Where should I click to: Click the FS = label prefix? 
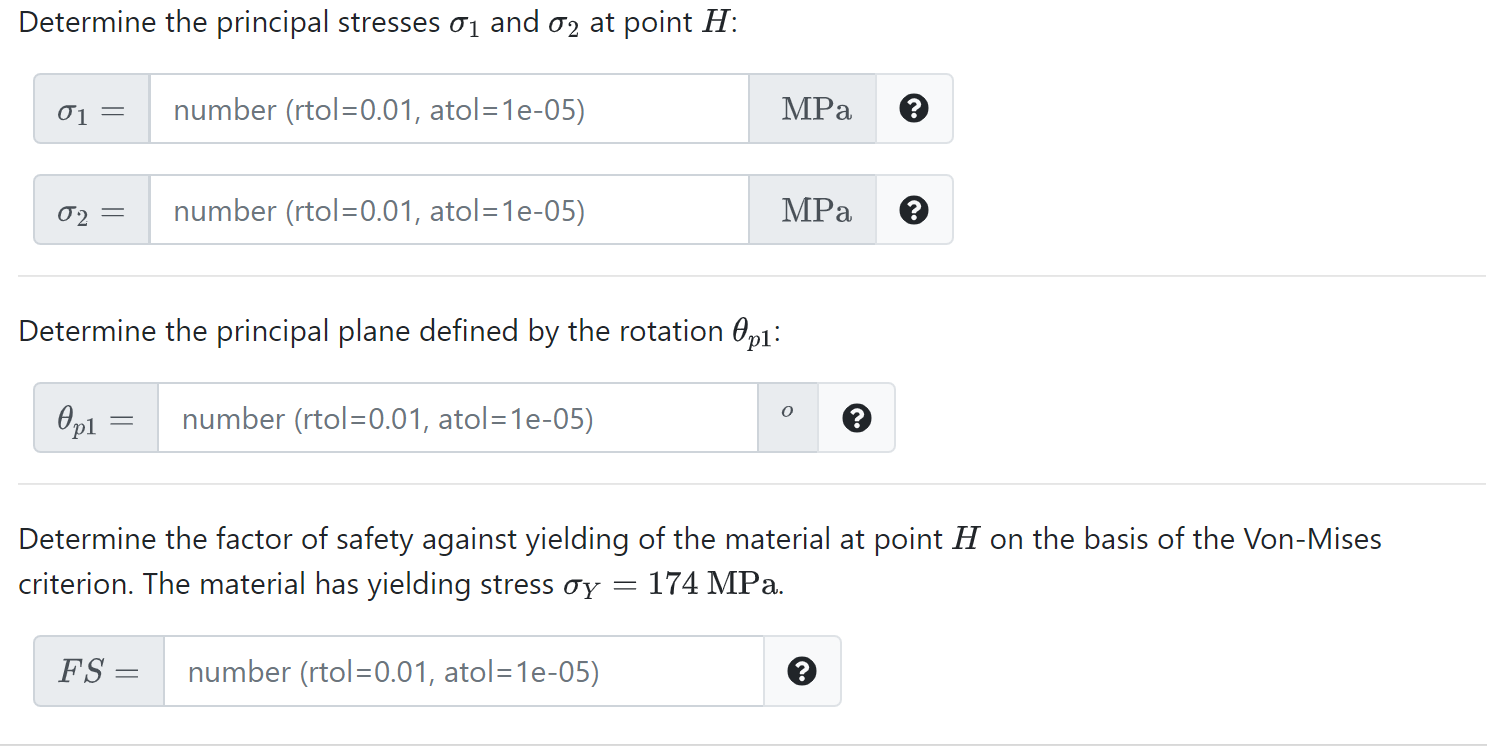point(98,672)
